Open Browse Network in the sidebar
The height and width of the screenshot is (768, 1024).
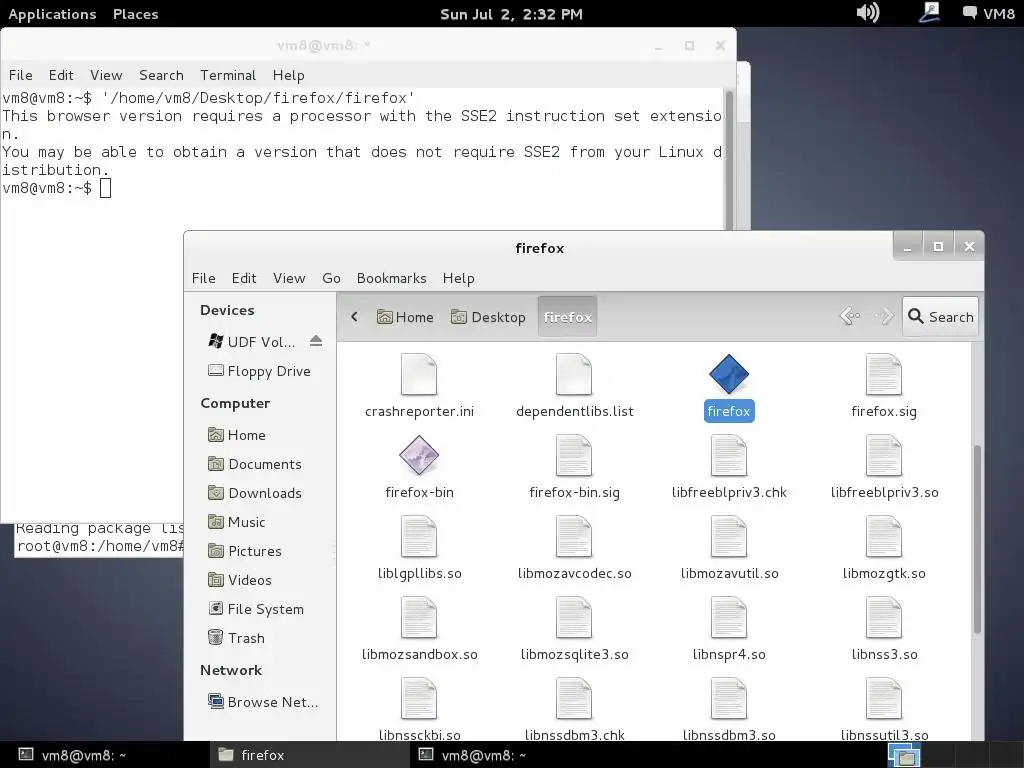pos(263,702)
